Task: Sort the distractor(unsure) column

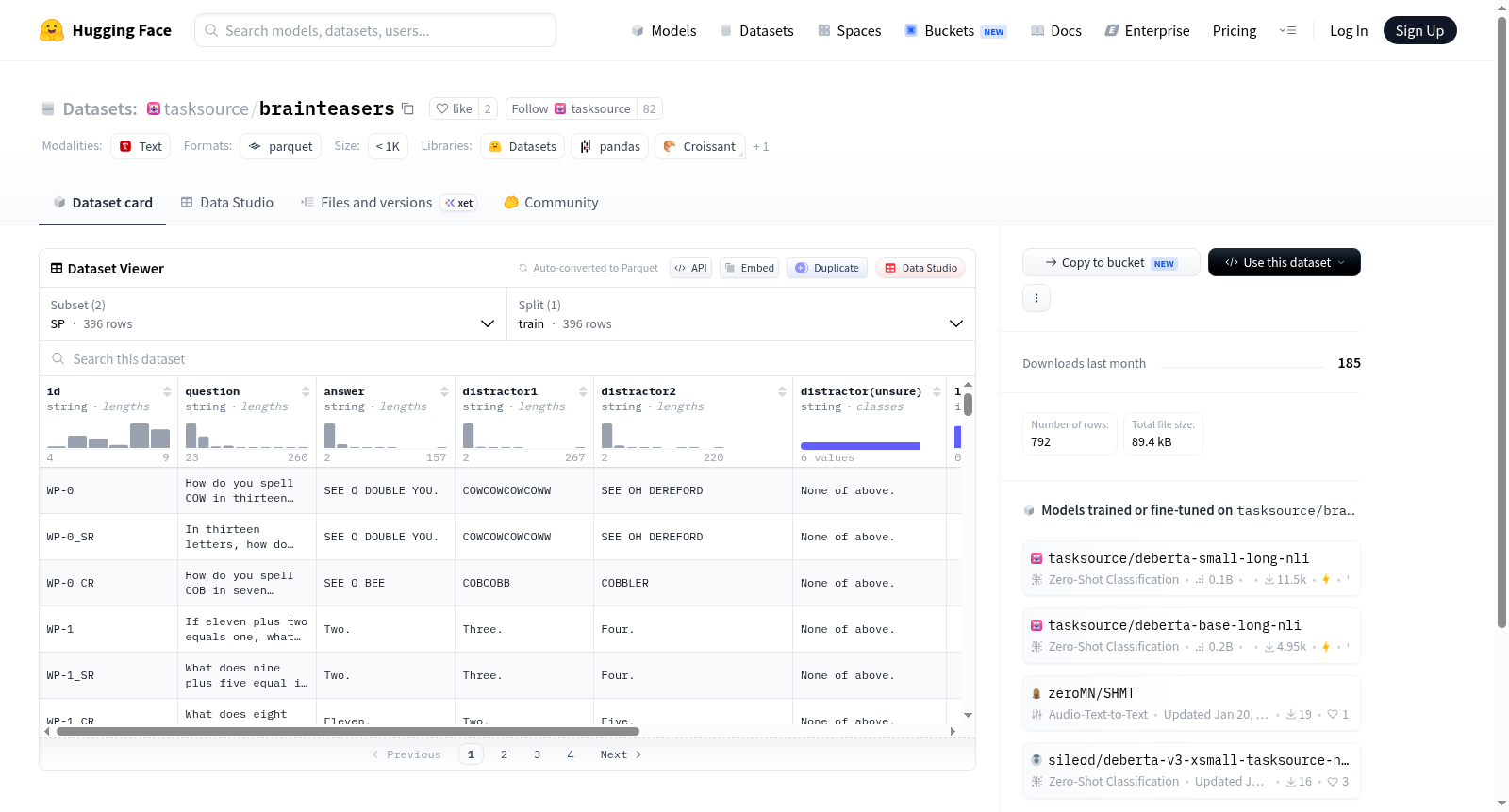Action: [937, 391]
